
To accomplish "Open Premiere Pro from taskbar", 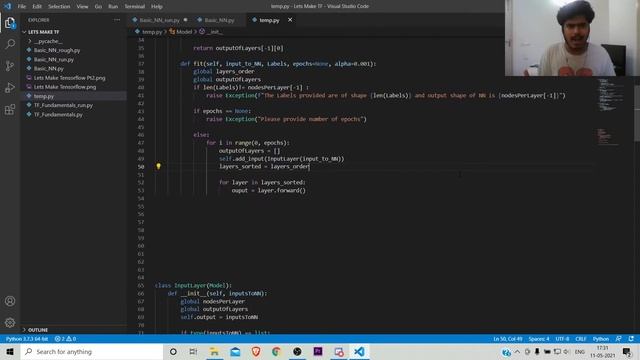I will 318,352.
